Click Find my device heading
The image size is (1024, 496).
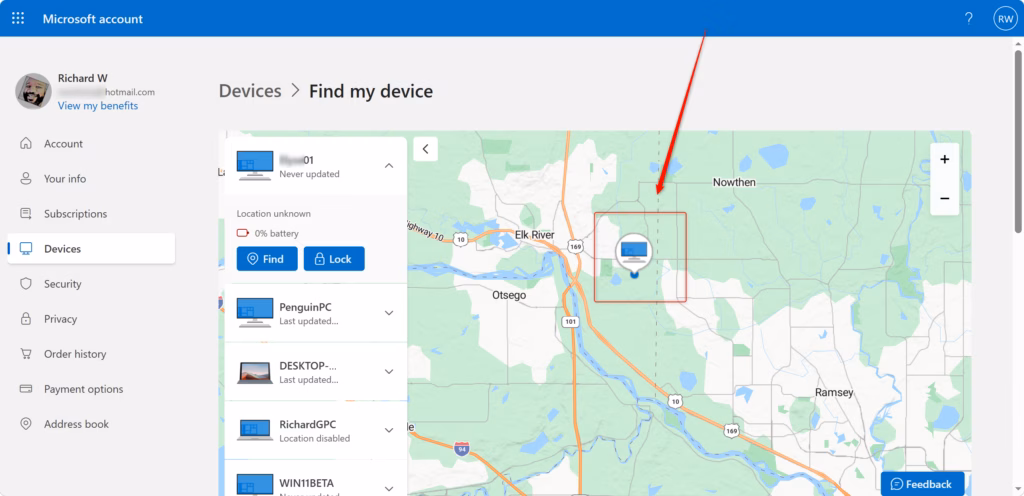(x=371, y=91)
